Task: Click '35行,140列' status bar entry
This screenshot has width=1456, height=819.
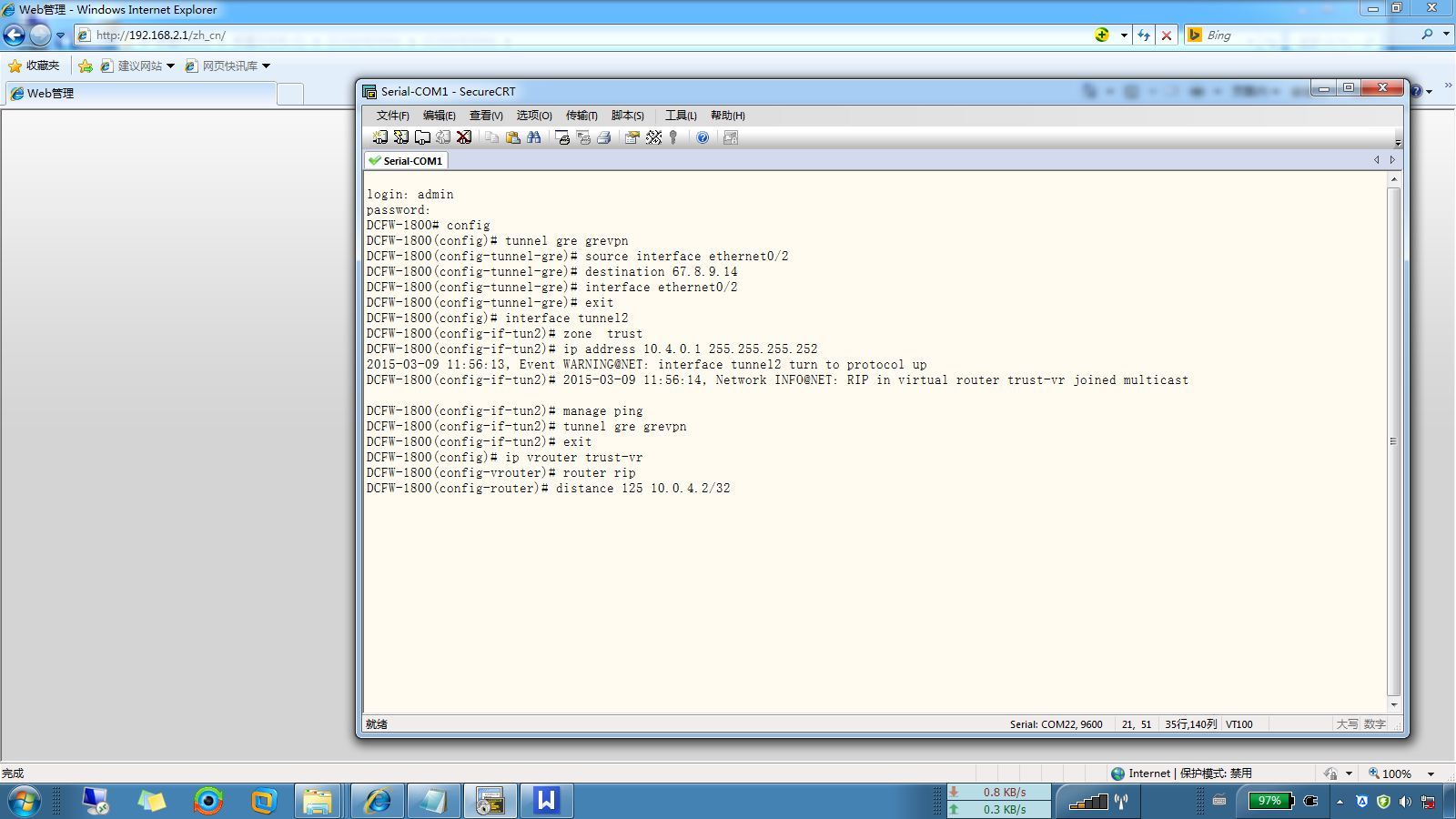Action: click(1190, 724)
